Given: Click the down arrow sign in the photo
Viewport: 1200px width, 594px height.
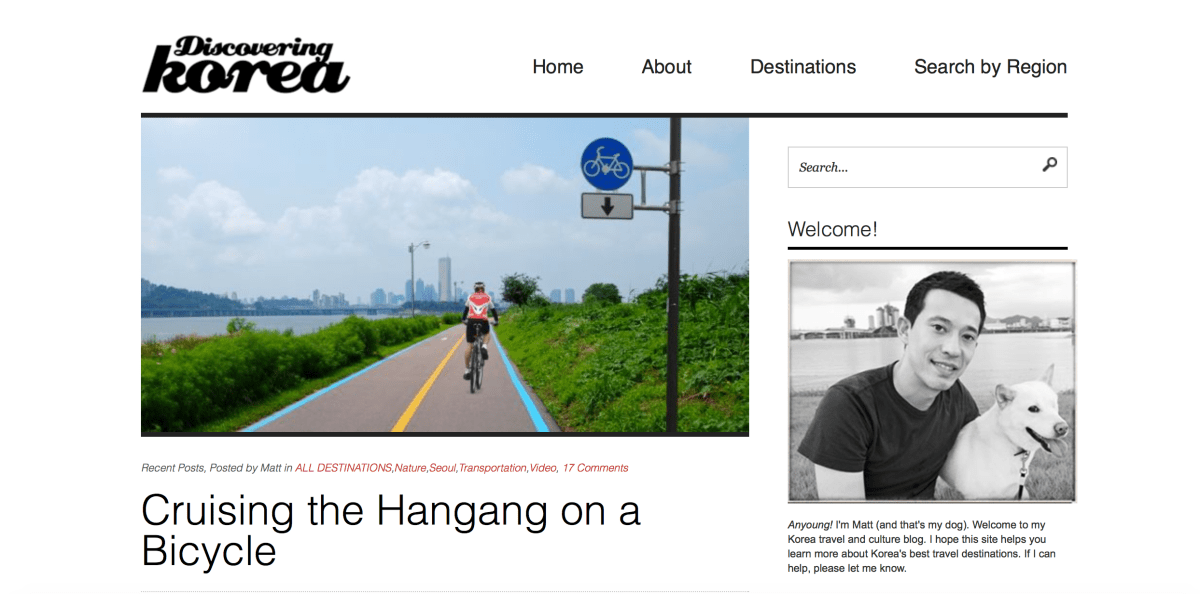Looking at the screenshot, I should coord(607,206).
